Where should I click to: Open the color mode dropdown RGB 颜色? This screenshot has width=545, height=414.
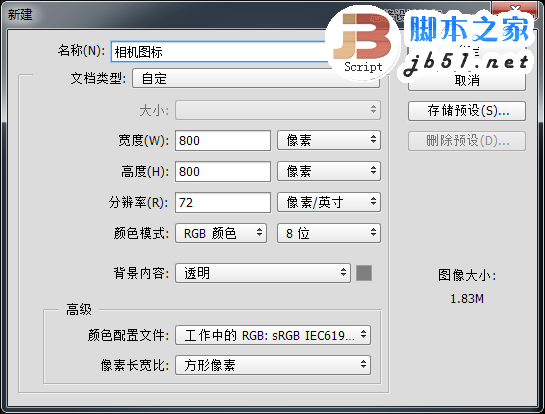coord(221,233)
